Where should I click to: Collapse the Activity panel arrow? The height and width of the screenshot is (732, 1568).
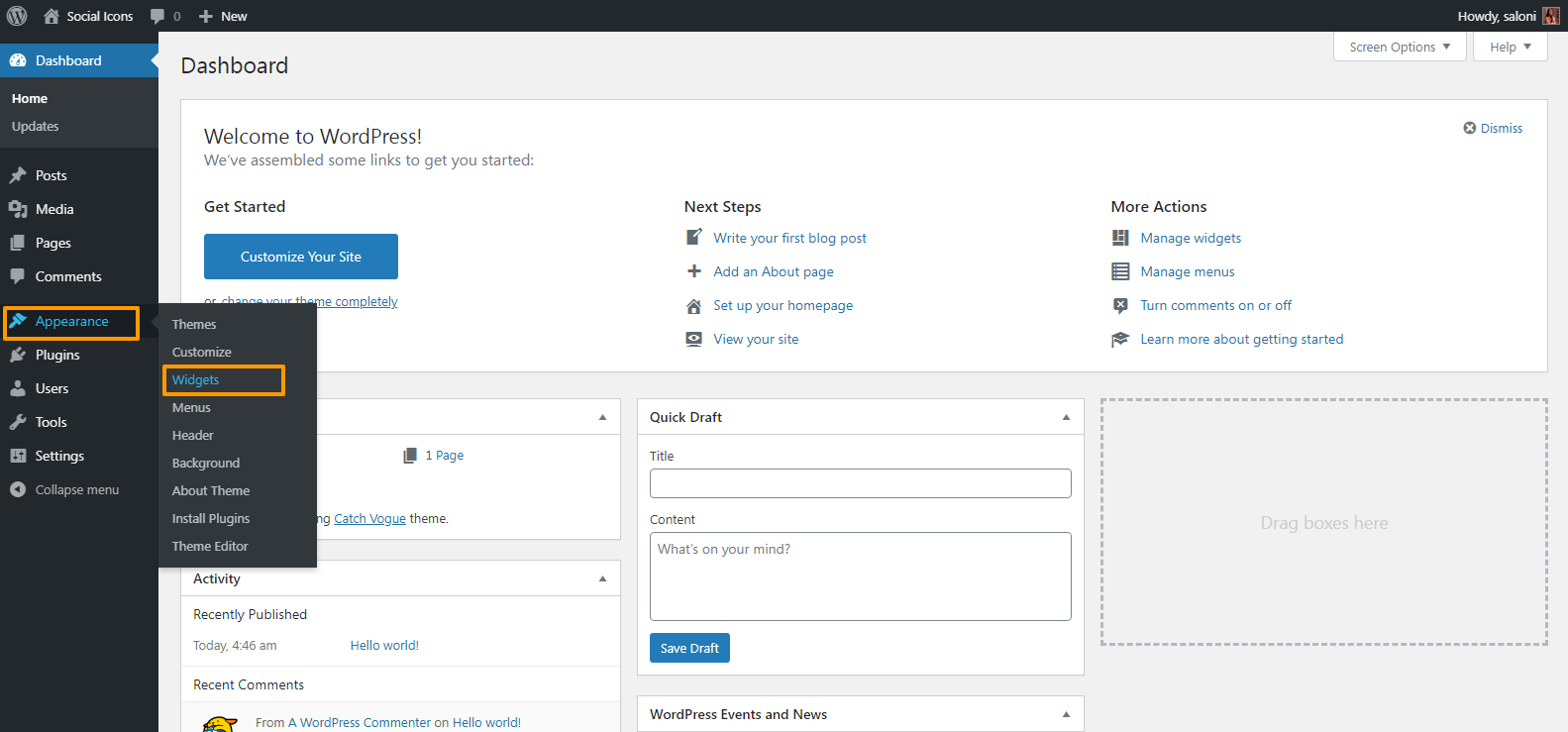pyautogui.click(x=602, y=578)
